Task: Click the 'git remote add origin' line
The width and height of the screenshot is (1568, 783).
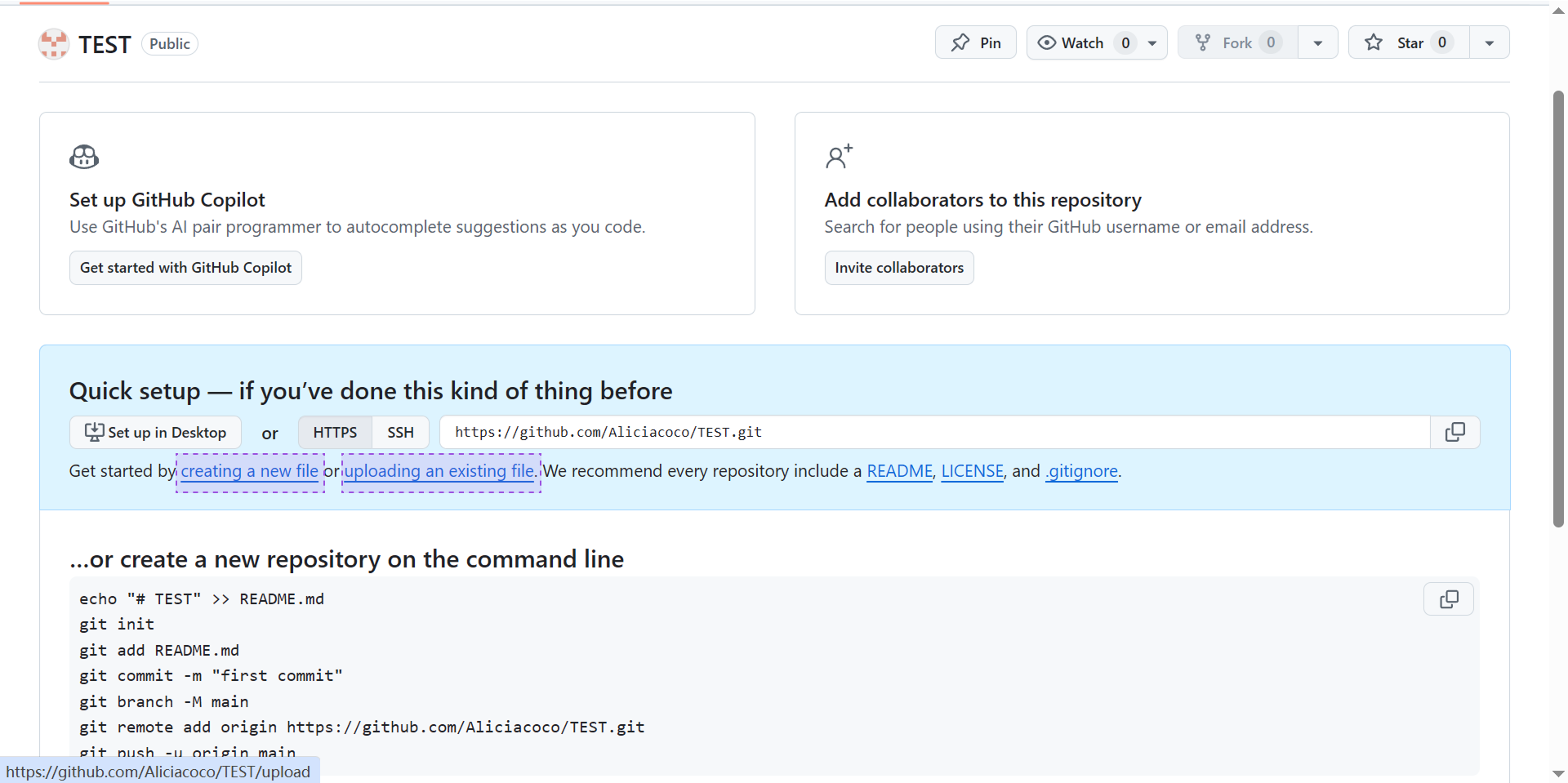Action: tap(362, 727)
